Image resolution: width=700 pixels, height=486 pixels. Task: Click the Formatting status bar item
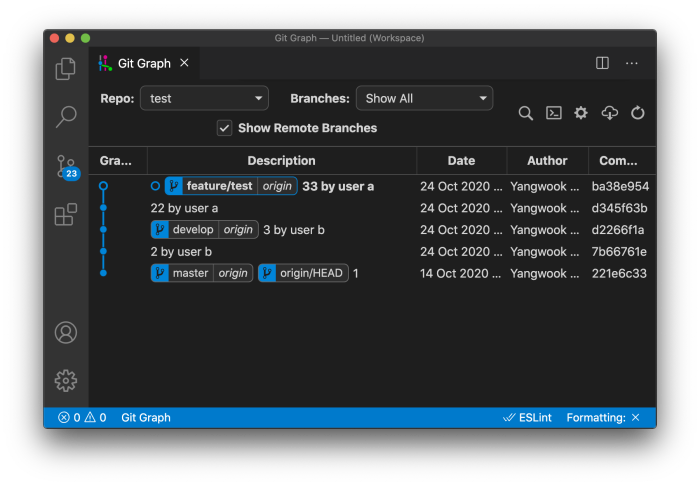(x=603, y=418)
